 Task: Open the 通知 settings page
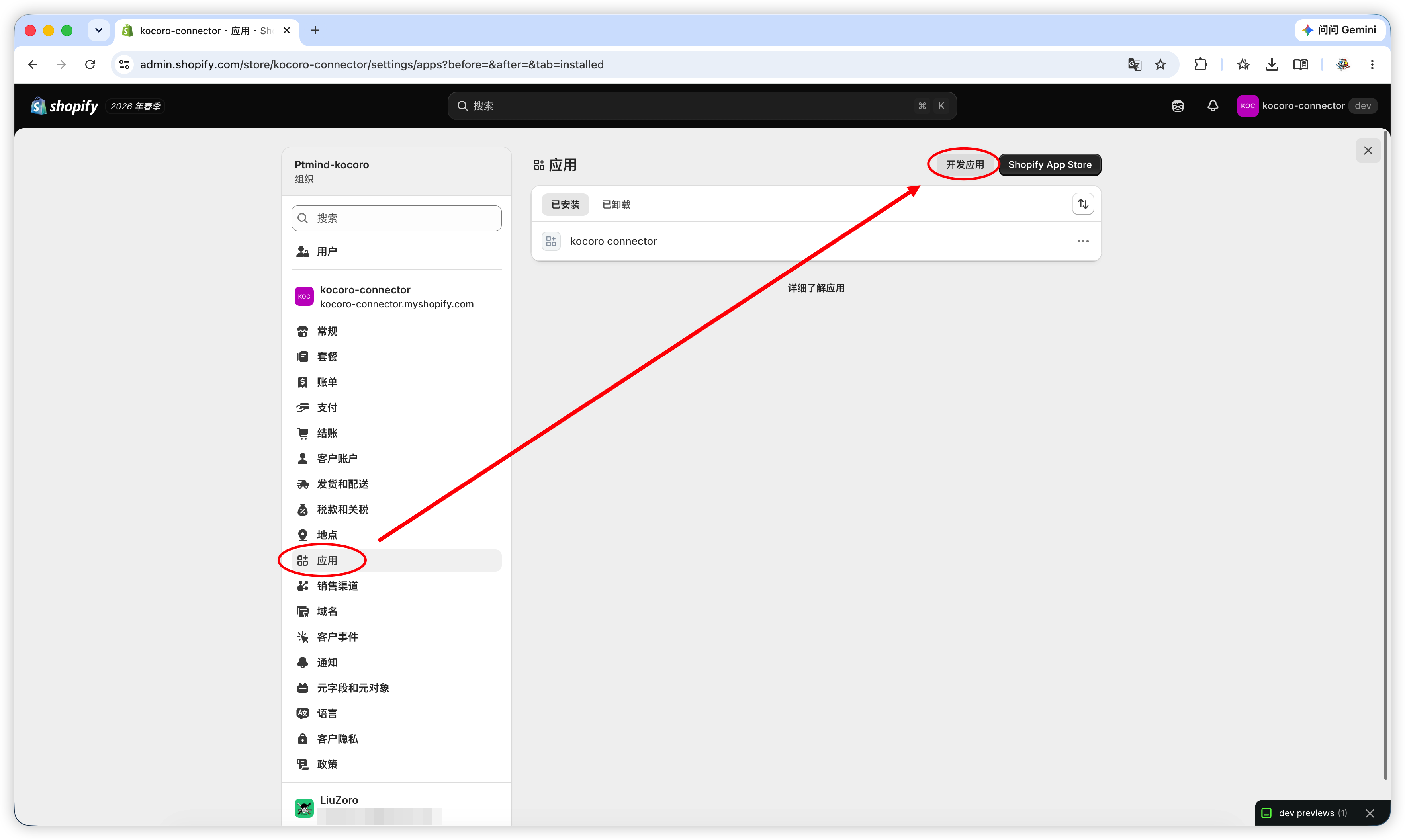coord(396,662)
